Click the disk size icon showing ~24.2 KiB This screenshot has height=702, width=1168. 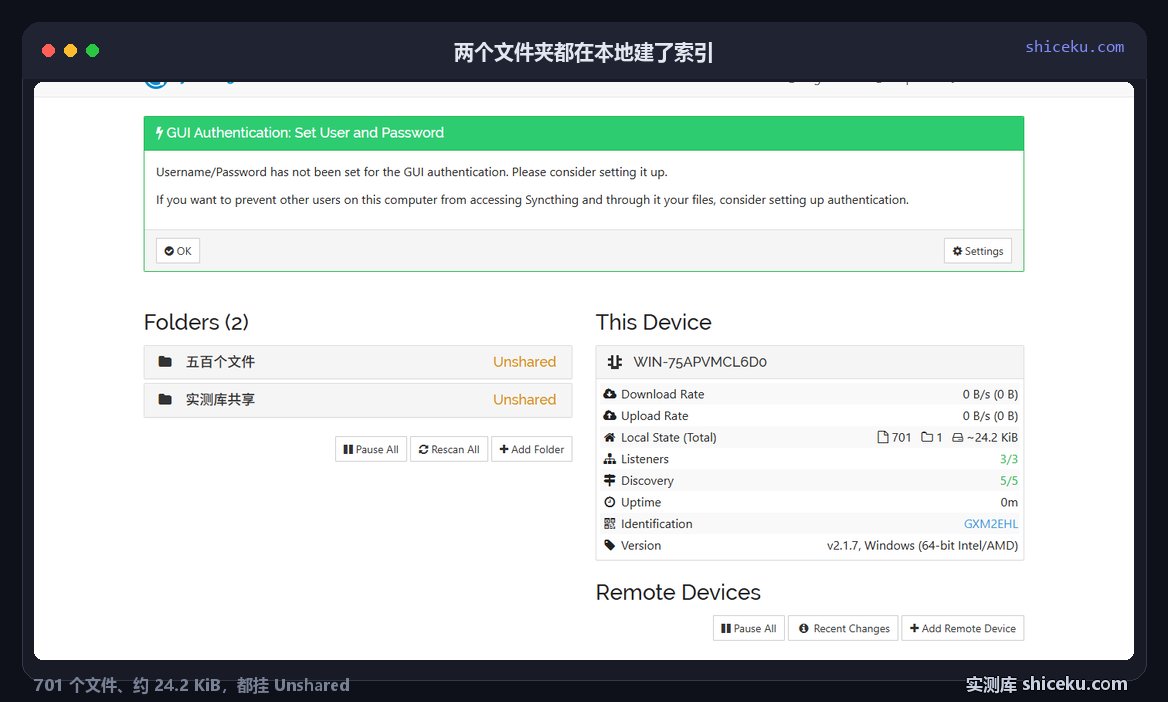click(957, 437)
